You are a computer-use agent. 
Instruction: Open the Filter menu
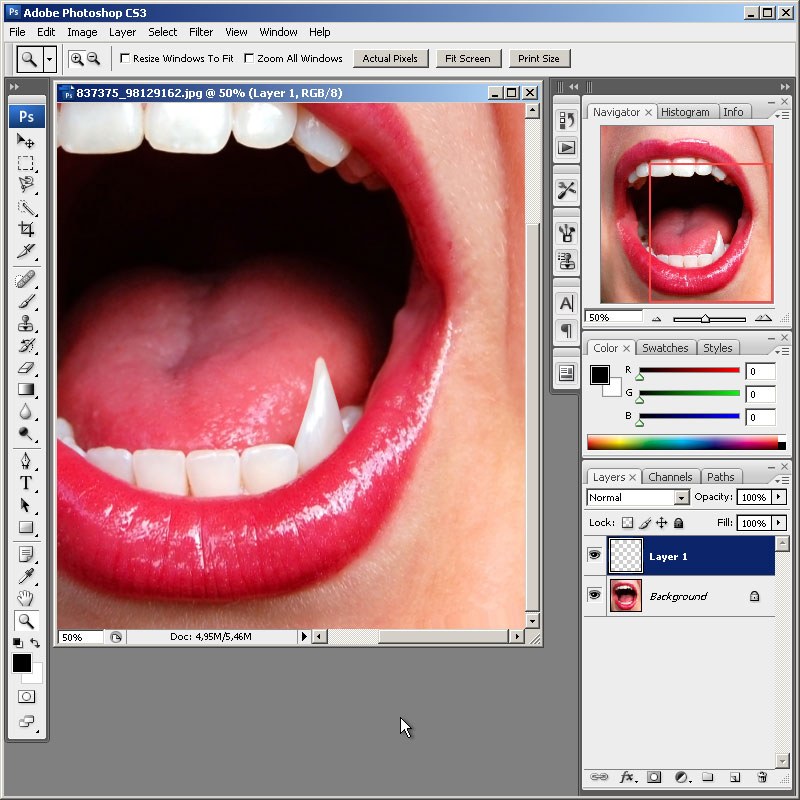(x=201, y=32)
